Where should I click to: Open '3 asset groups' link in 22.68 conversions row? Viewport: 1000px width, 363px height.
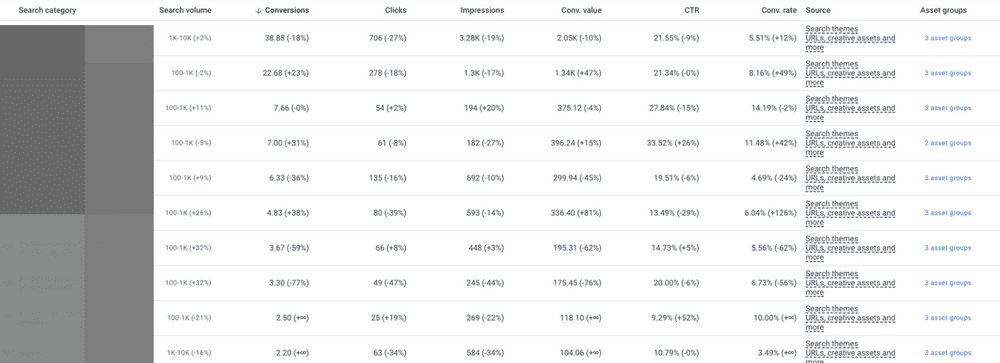click(948, 73)
